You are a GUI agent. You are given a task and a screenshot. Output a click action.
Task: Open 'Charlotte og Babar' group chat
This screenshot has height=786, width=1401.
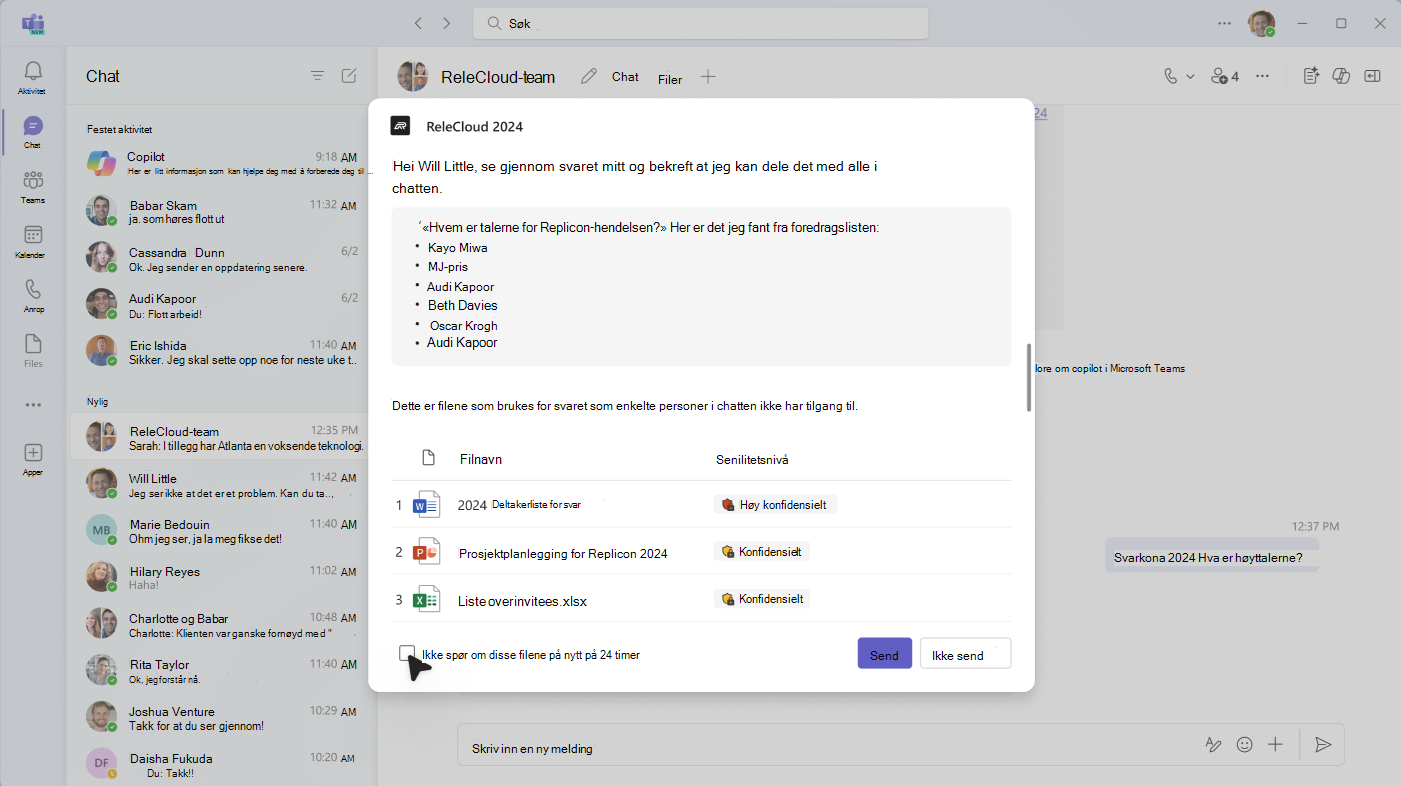tap(223, 624)
